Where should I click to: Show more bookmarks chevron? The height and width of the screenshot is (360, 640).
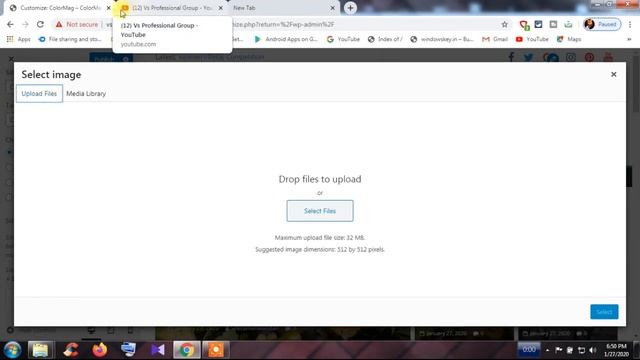(x=629, y=39)
